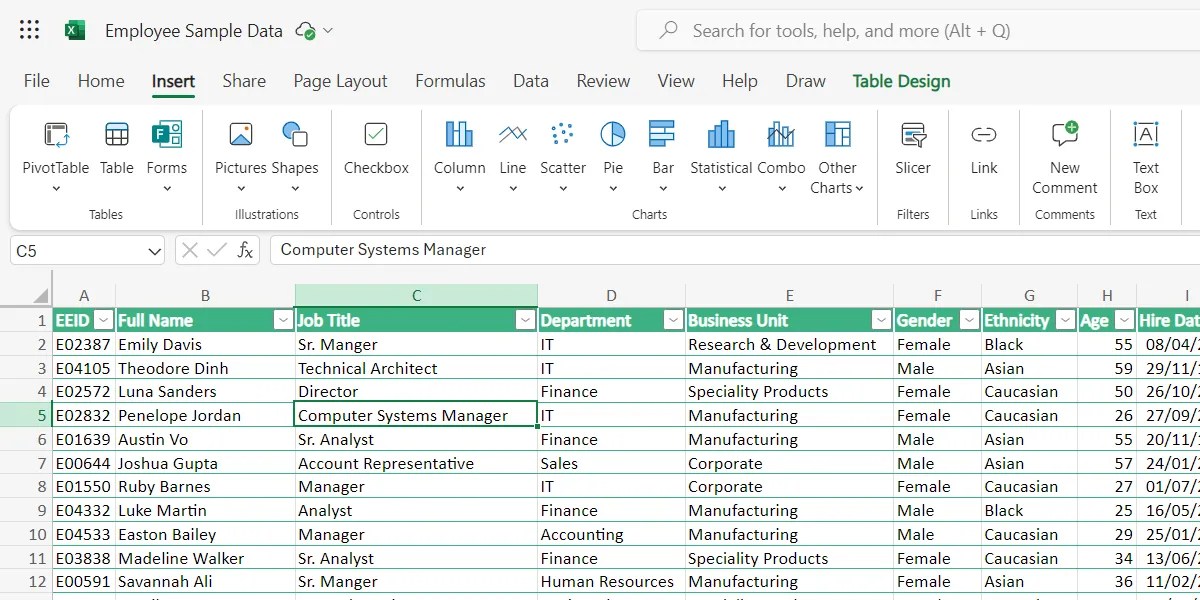Insert a Pie chart

(613, 145)
